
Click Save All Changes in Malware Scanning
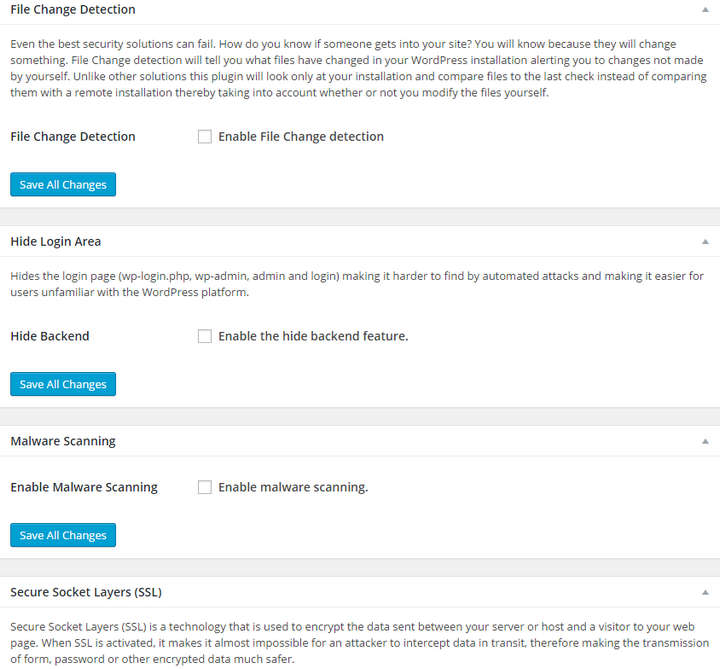(x=63, y=535)
